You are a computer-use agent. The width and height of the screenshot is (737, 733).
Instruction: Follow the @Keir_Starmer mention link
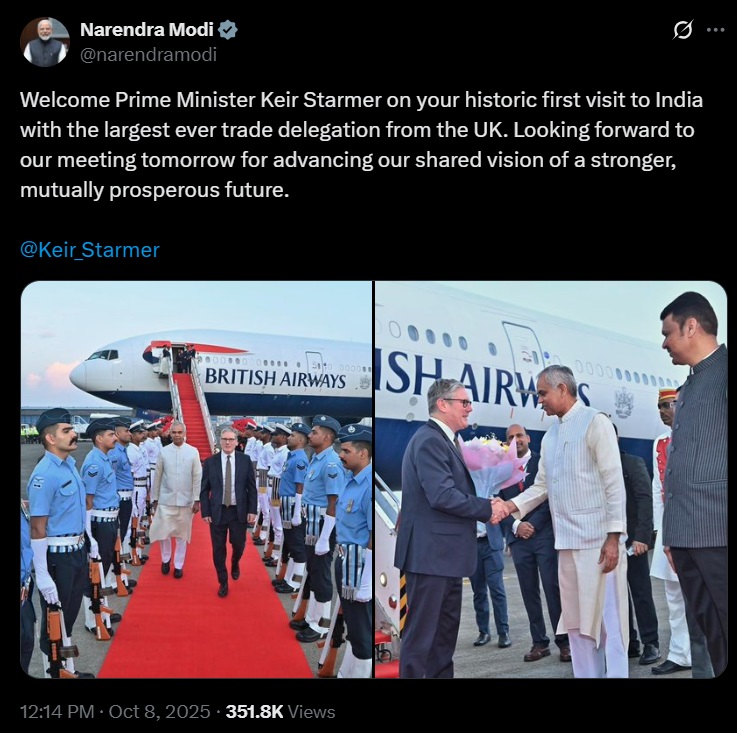click(x=90, y=250)
